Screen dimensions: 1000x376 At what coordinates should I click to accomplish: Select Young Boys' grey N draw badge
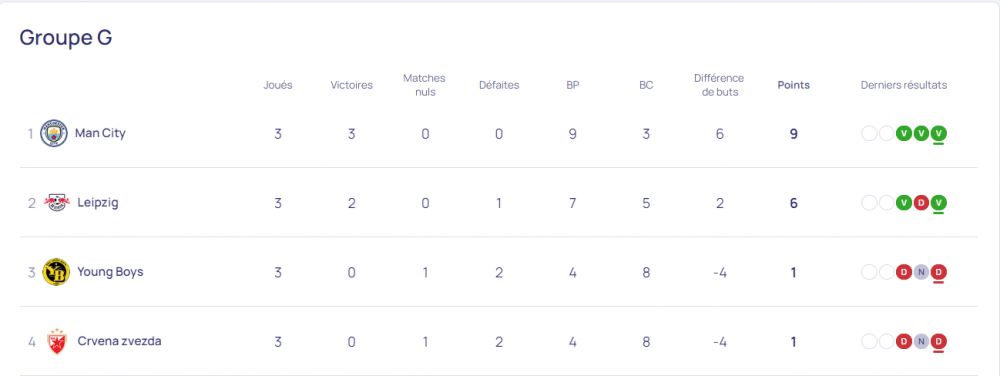[x=920, y=272]
